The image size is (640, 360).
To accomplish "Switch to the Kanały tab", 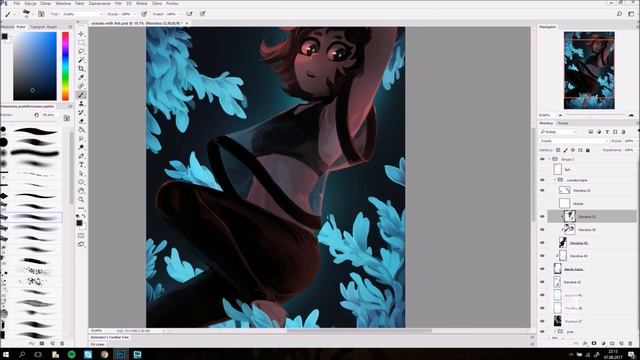I will (563, 123).
